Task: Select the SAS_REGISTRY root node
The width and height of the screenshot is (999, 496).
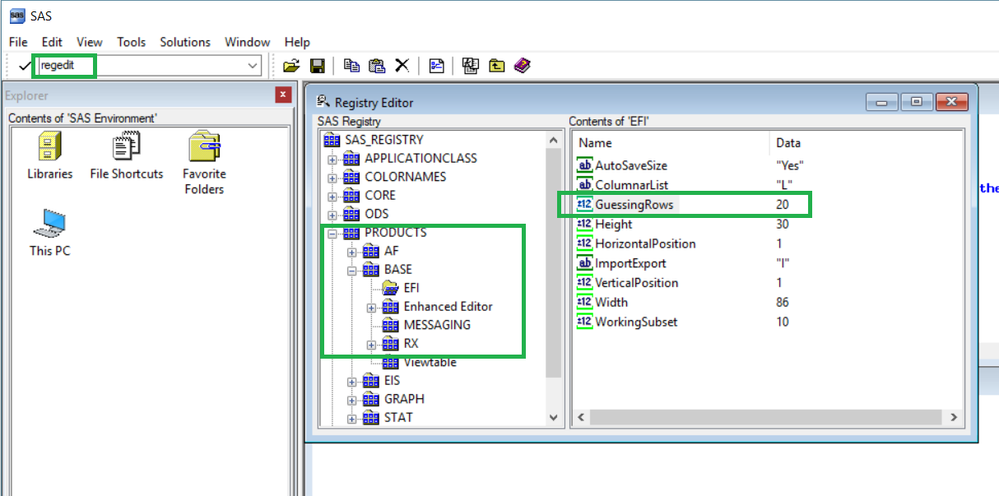Action: (373, 139)
